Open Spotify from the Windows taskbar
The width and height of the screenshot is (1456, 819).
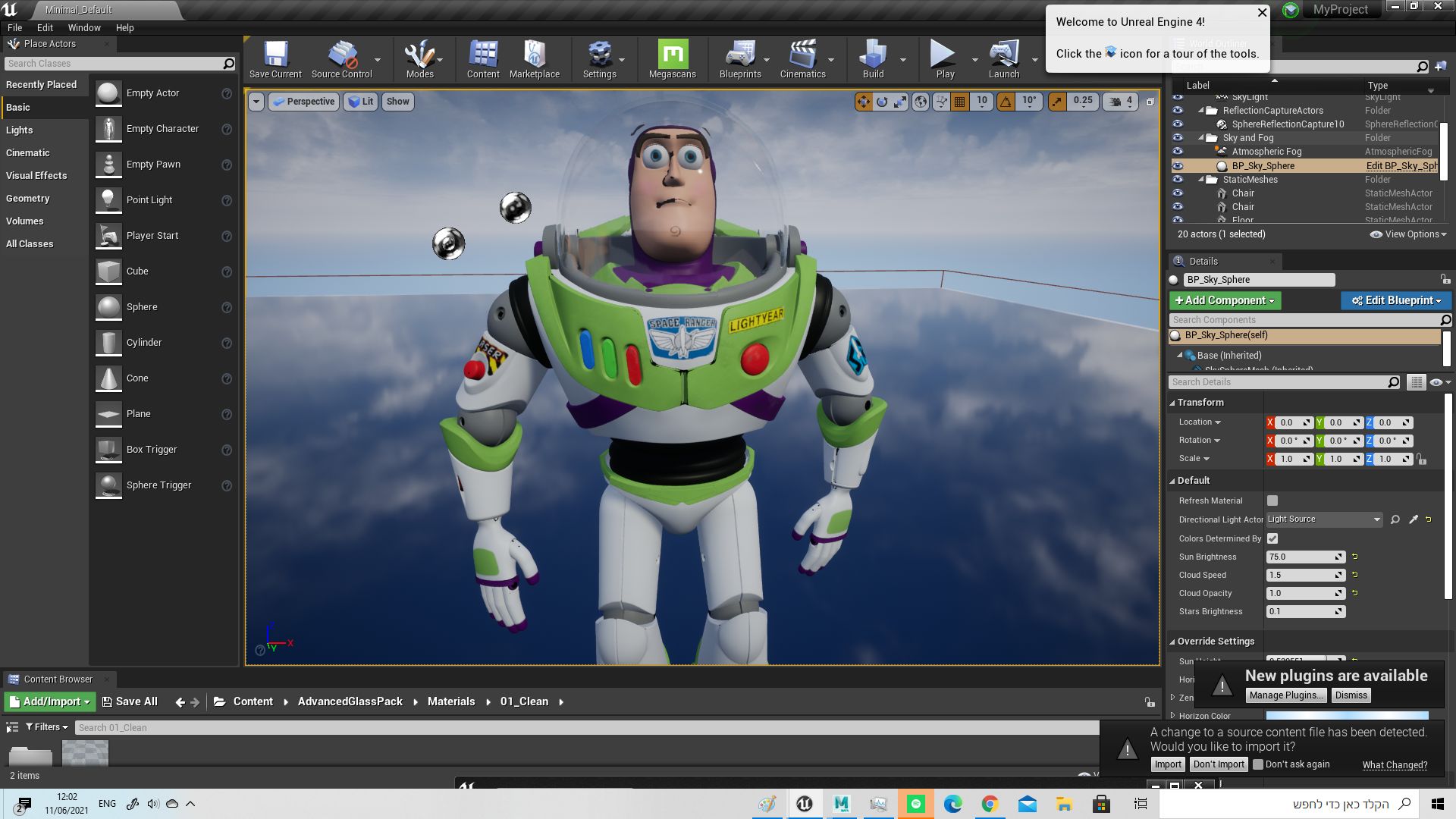coord(916,804)
